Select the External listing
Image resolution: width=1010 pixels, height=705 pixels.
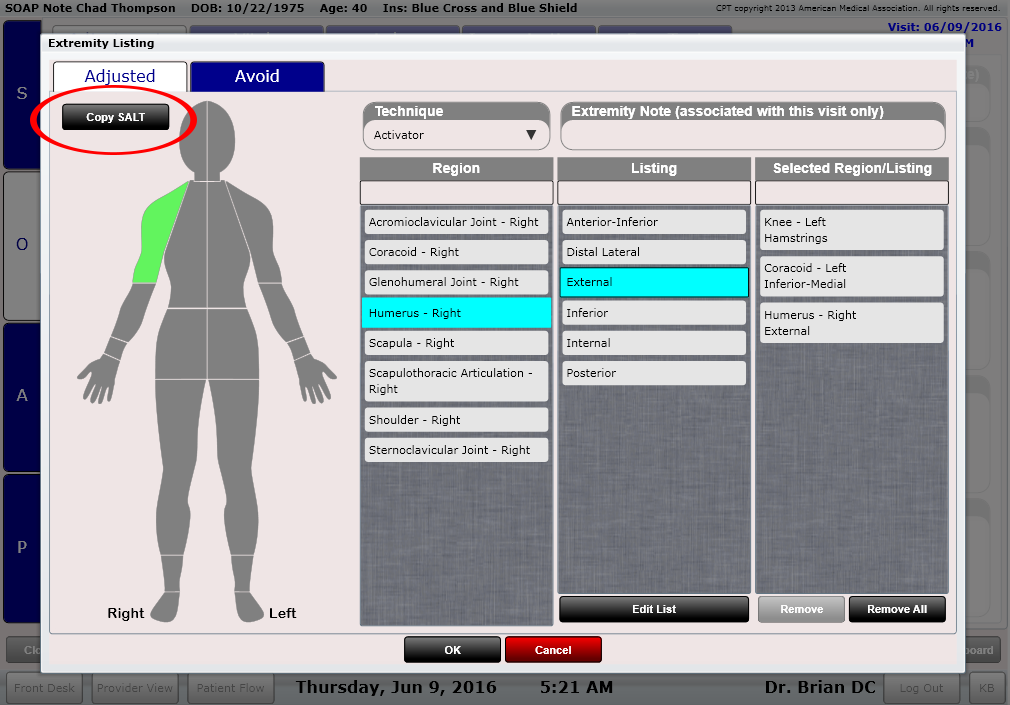(653, 282)
